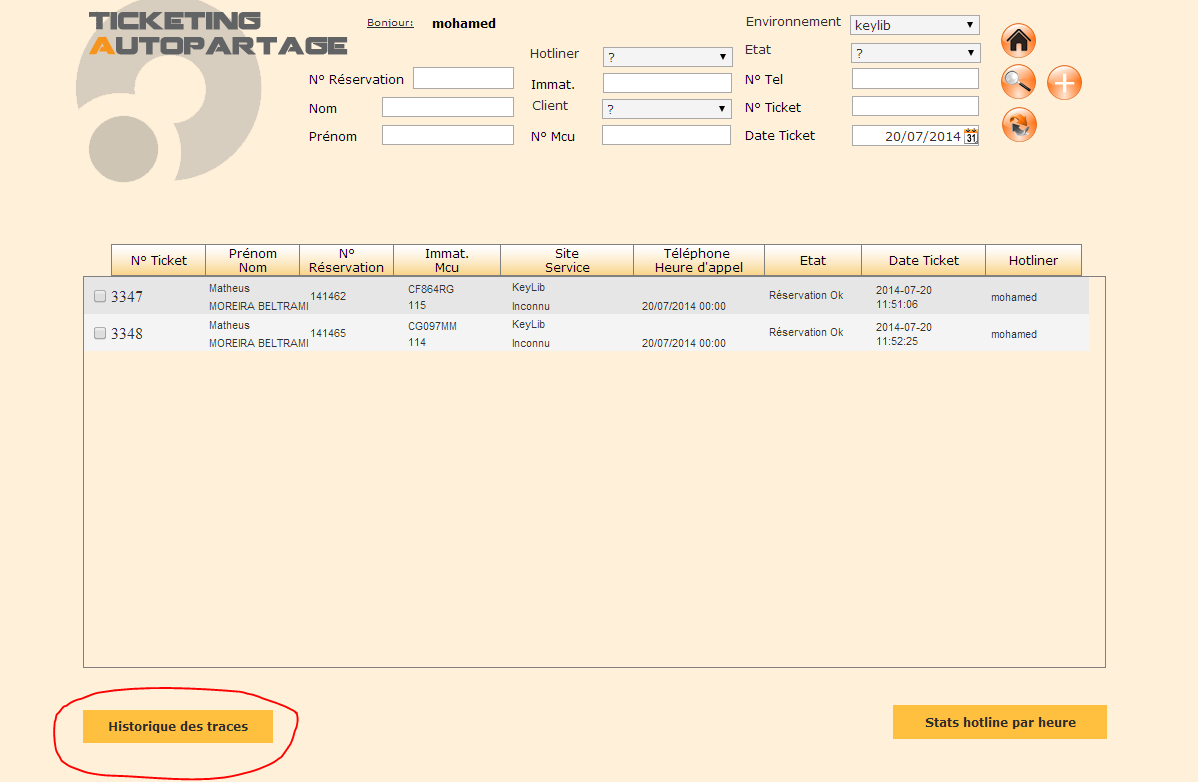Click the Etat column header
The image size is (1198, 782).
click(812, 260)
